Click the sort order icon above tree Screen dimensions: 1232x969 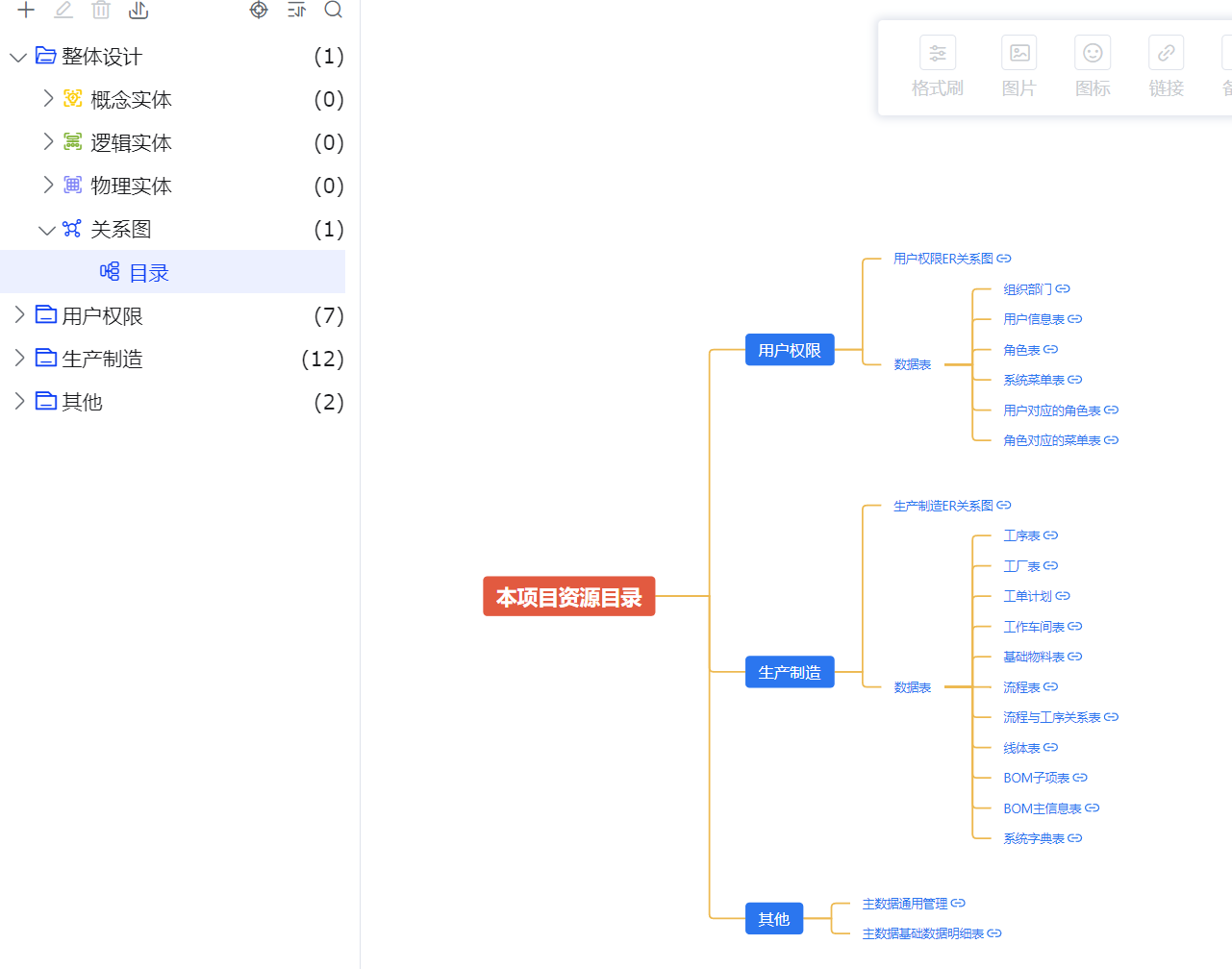(296, 10)
